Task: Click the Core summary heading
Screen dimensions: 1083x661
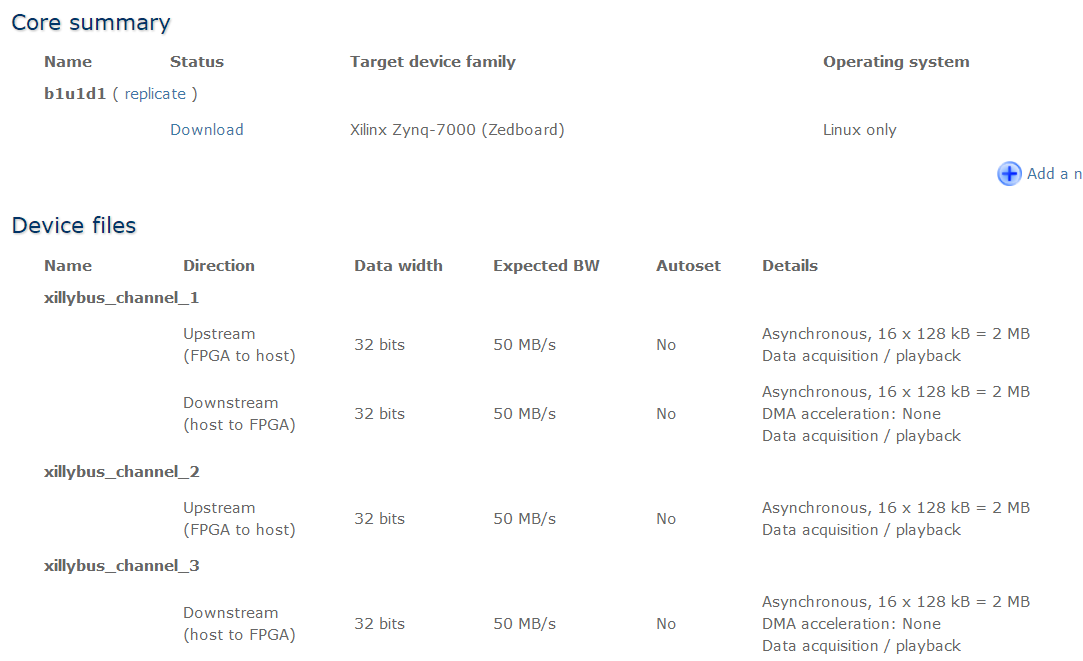Action: pyautogui.click(x=90, y=23)
